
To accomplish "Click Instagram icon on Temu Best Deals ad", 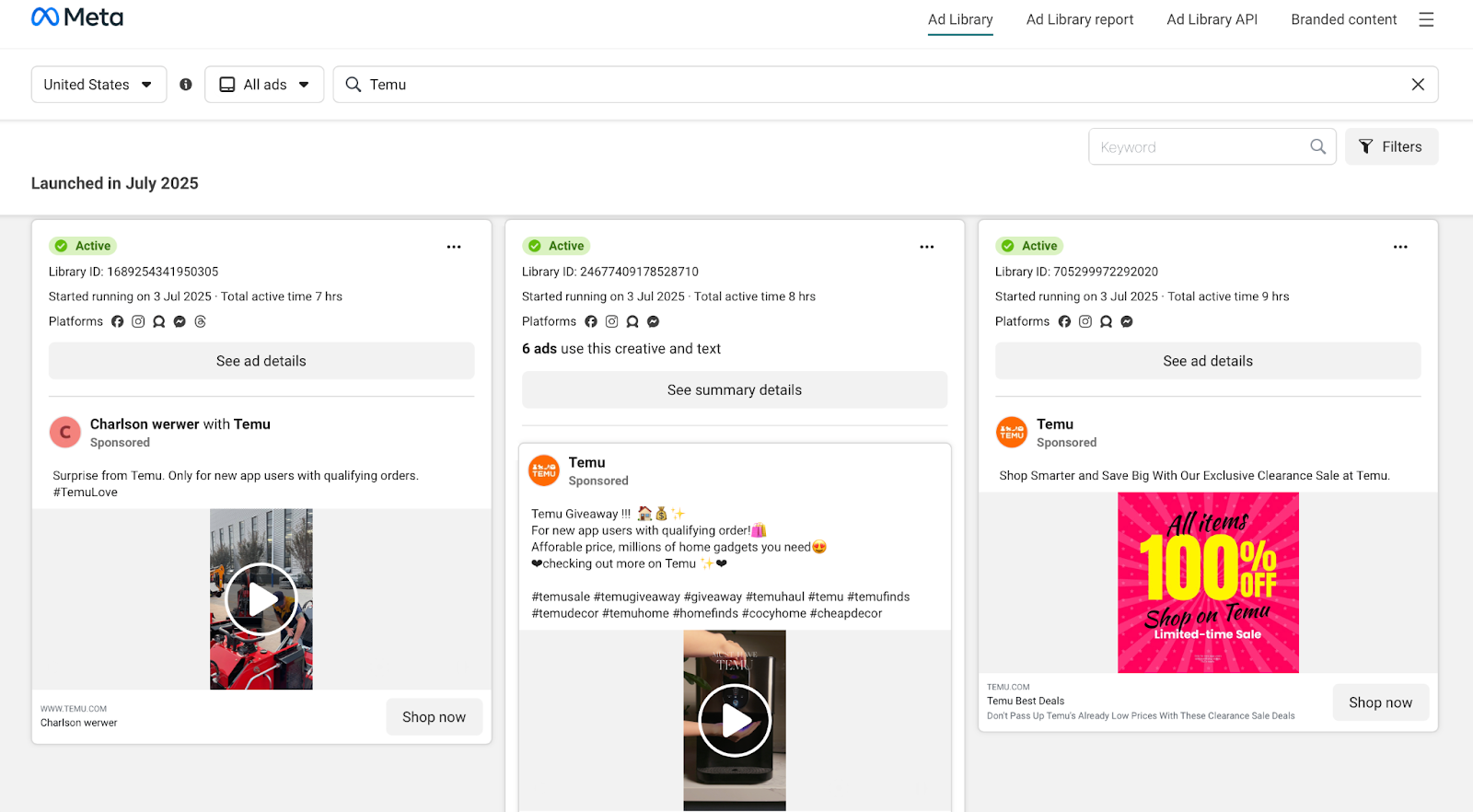I will pyautogui.click(x=1085, y=321).
